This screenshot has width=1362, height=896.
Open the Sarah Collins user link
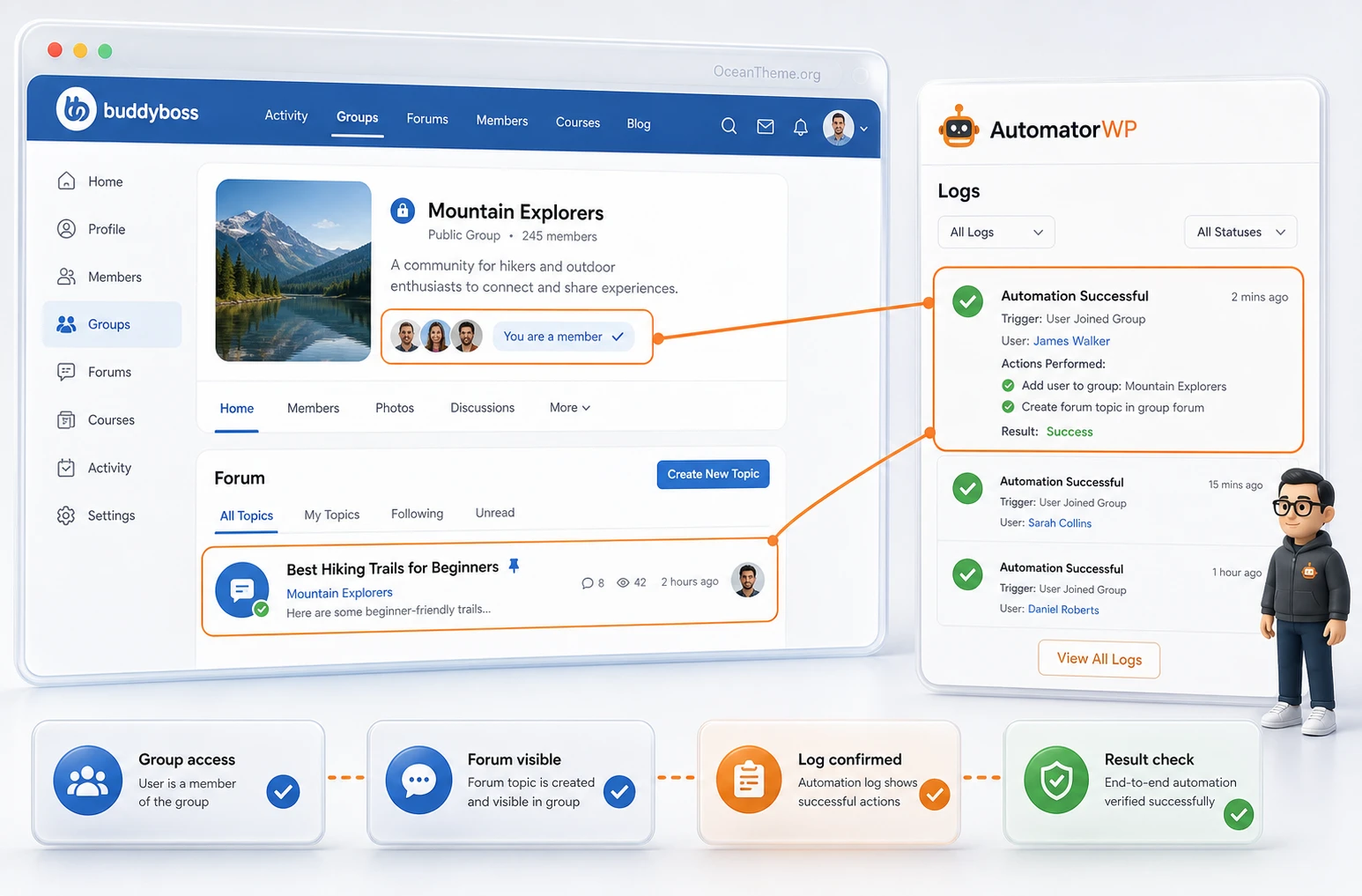click(x=1060, y=523)
